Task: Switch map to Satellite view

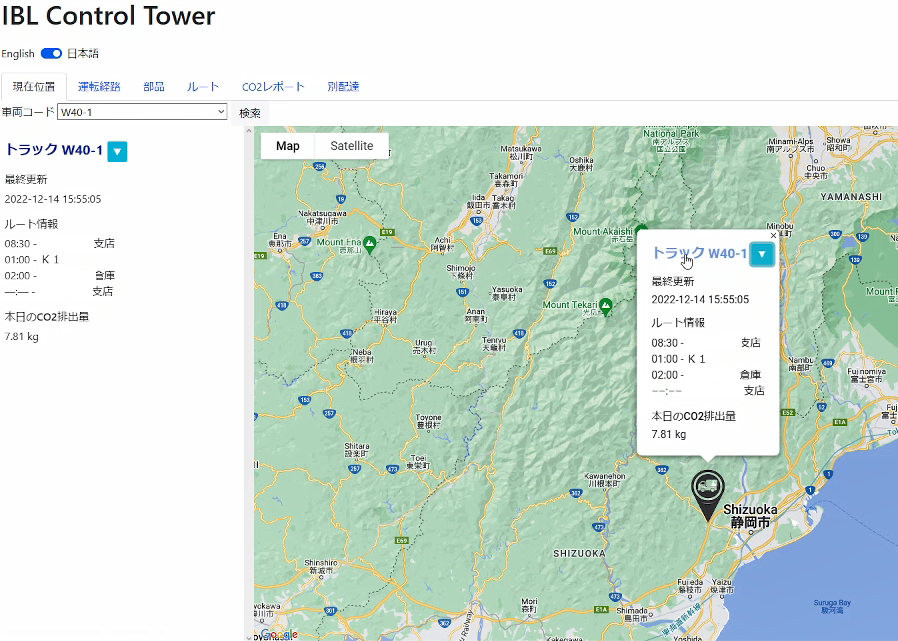Action: tap(351, 146)
